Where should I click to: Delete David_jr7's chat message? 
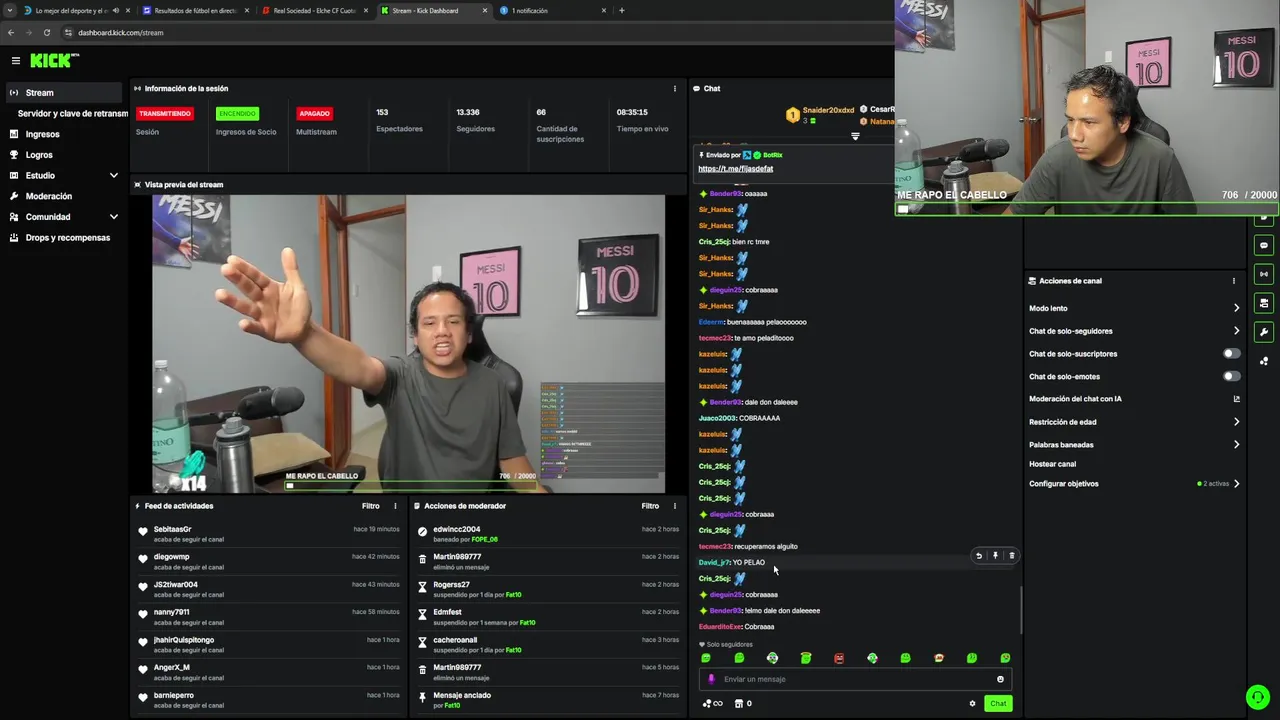pyautogui.click(x=1011, y=555)
